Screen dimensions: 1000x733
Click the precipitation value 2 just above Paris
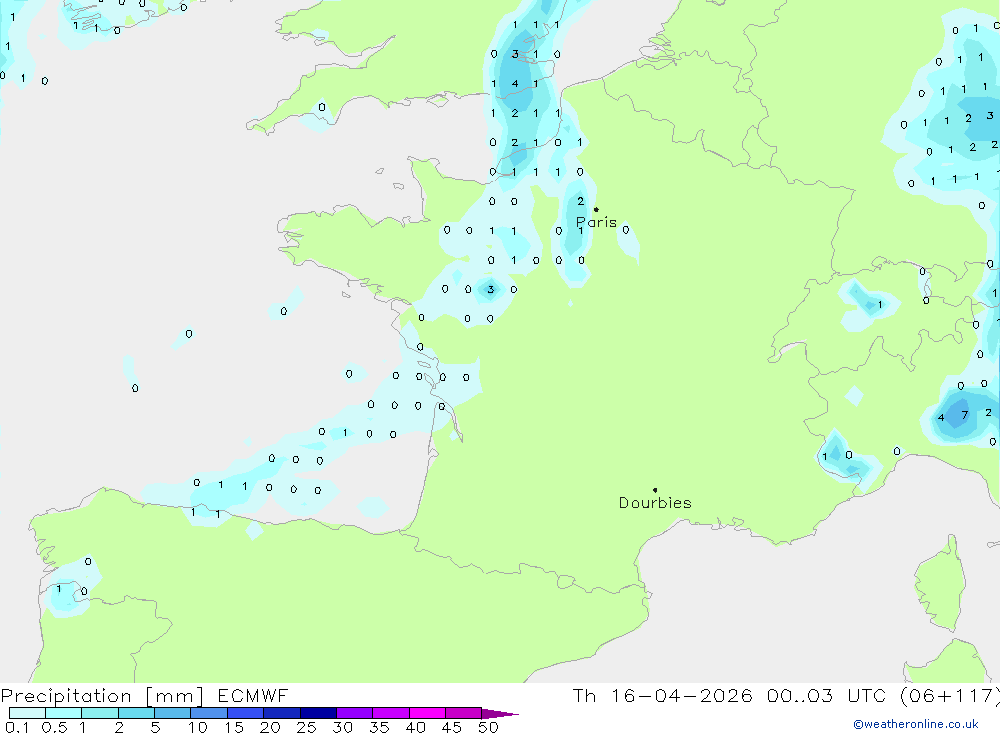pyautogui.click(x=580, y=201)
